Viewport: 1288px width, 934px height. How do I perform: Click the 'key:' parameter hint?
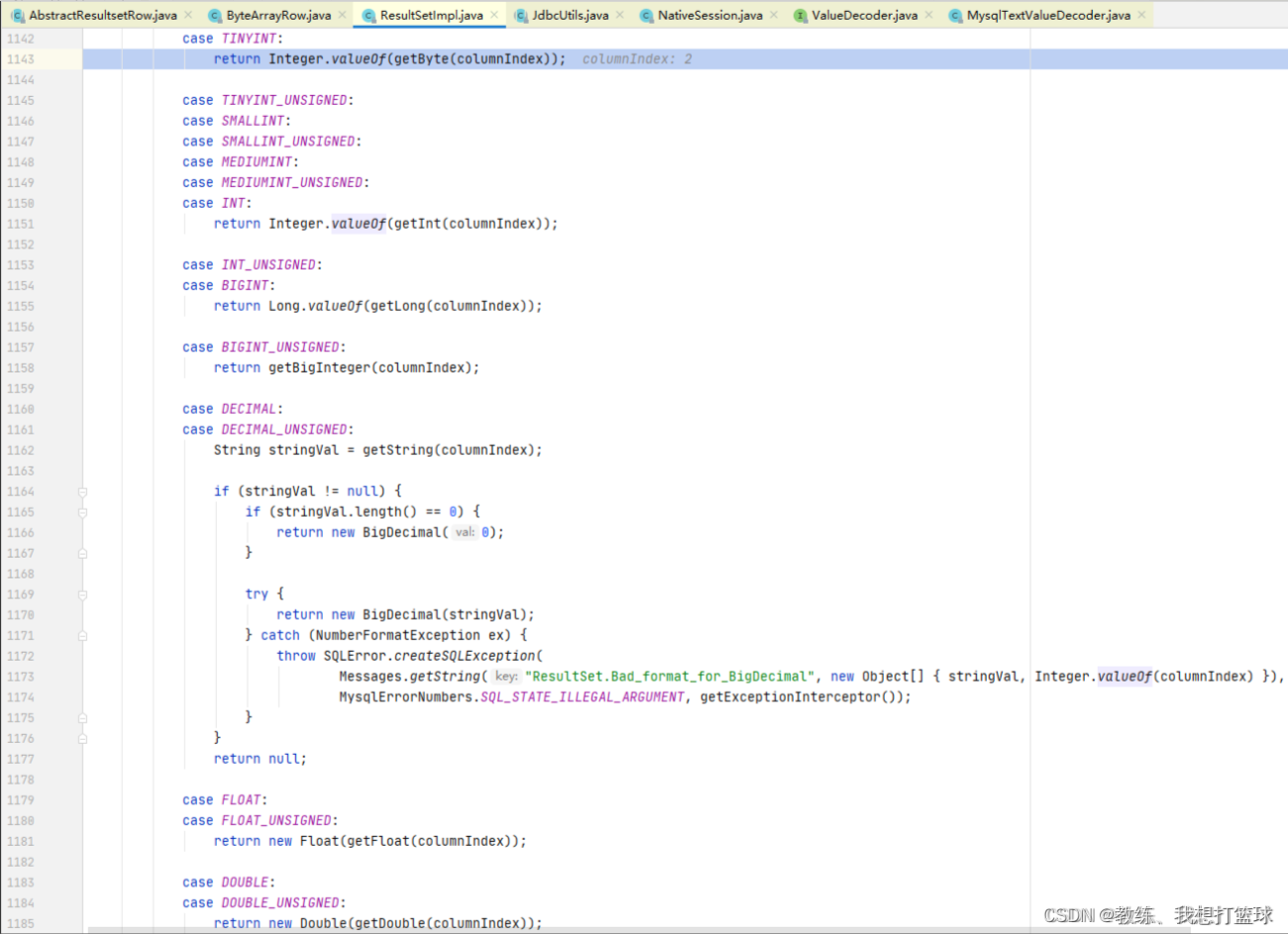(506, 676)
